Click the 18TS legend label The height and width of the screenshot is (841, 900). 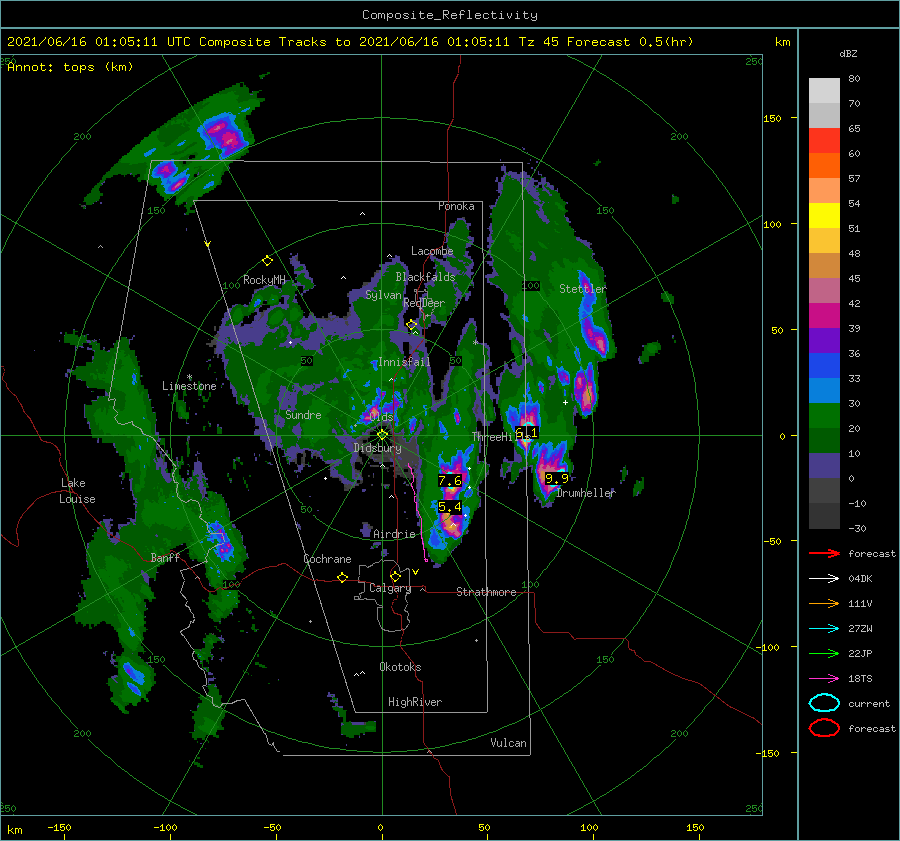coord(860,679)
